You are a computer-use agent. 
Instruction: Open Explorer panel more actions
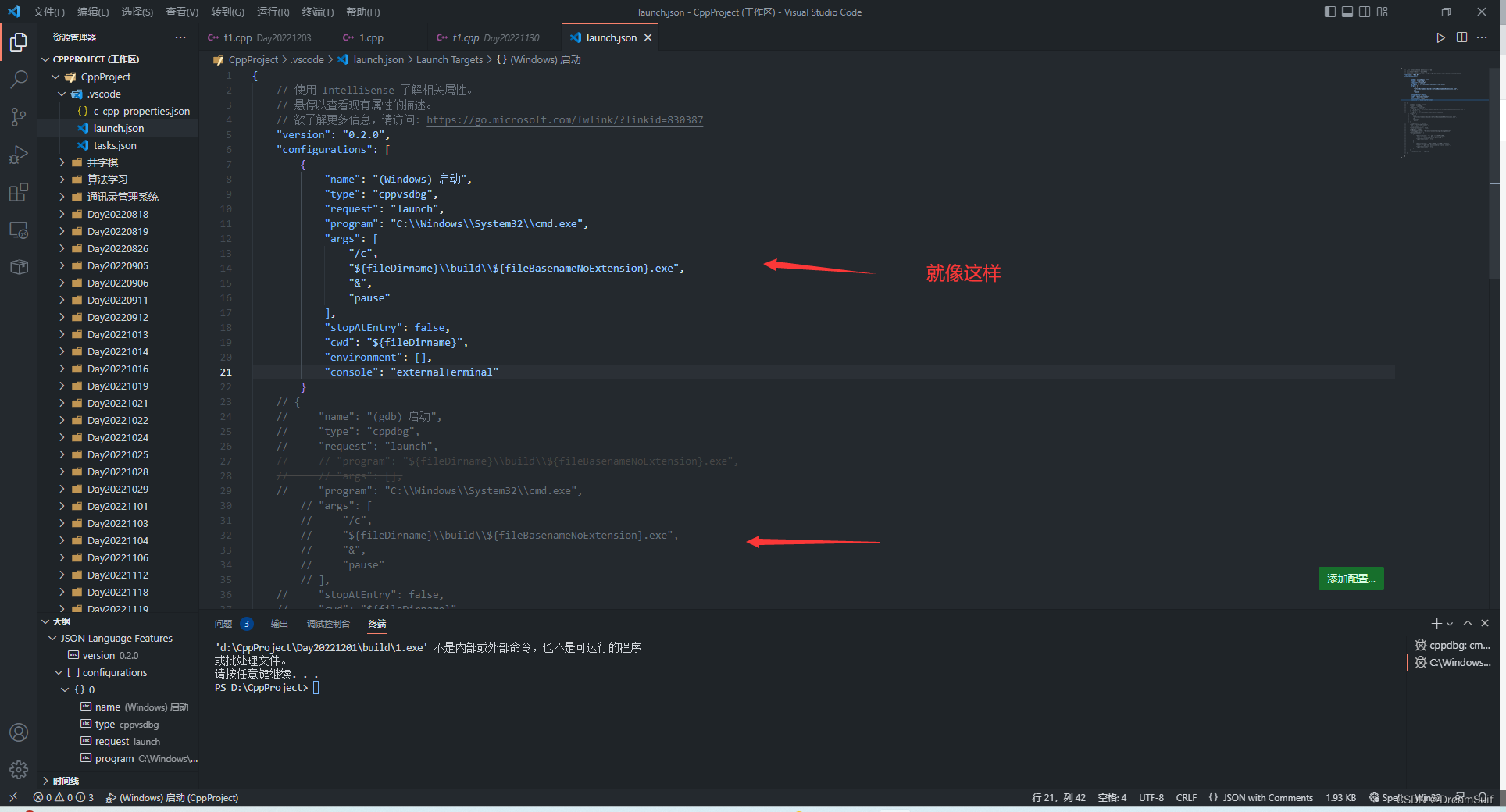pyautogui.click(x=180, y=37)
